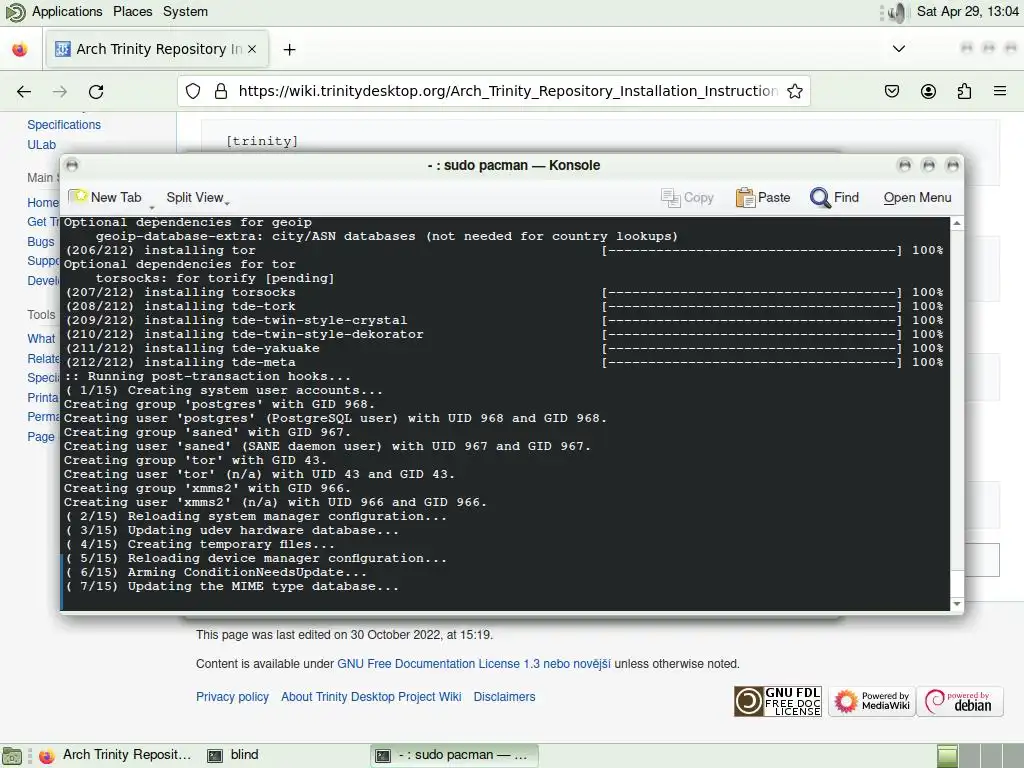The width and height of the screenshot is (1024, 768).
Task: Click the Konsole scrollbar down arrow
Action: (x=957, y=604)
